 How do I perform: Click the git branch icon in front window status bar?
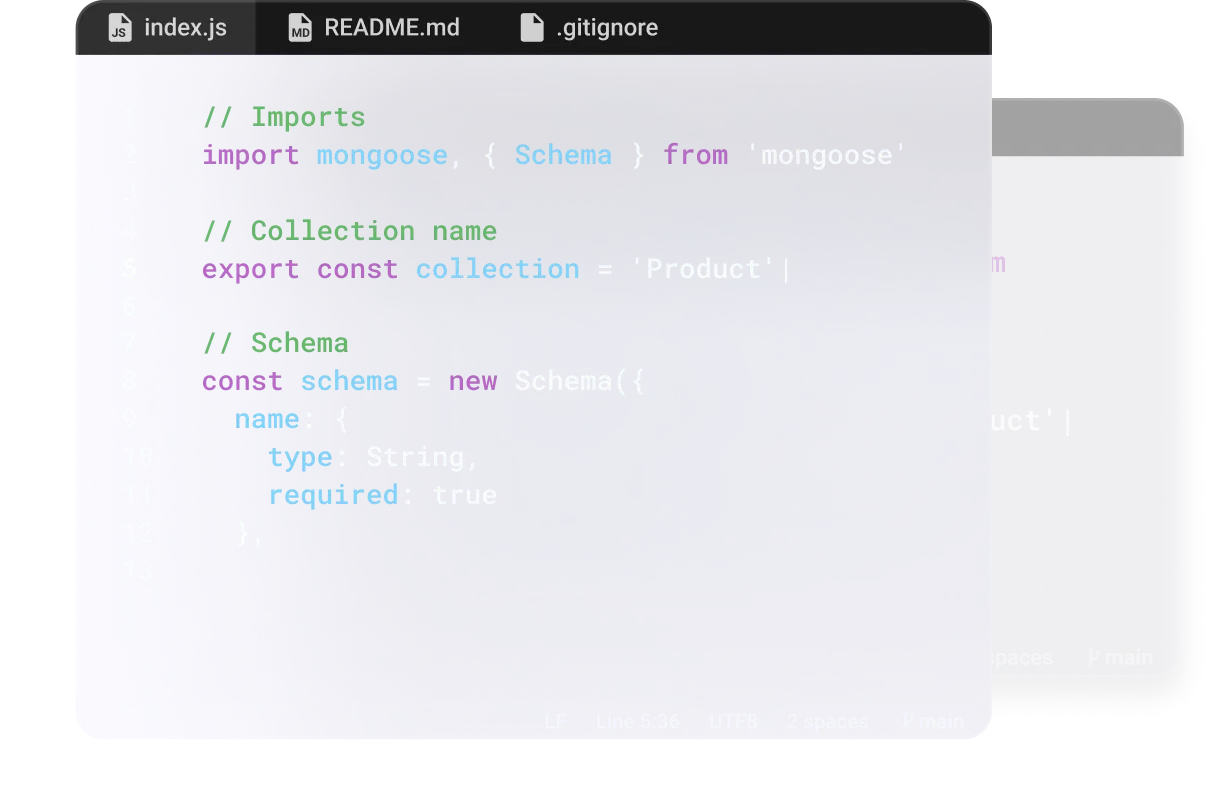(x=908, y=721)
